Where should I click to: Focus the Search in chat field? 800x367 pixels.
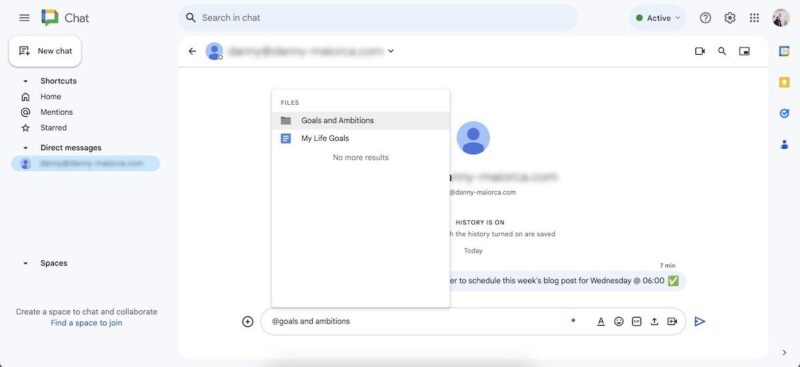click(378, 18)
